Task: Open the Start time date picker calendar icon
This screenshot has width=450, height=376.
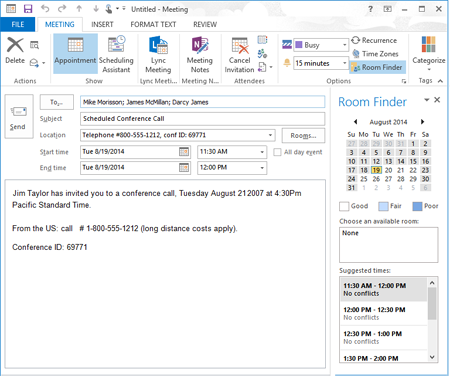Action: pos(184,152)
